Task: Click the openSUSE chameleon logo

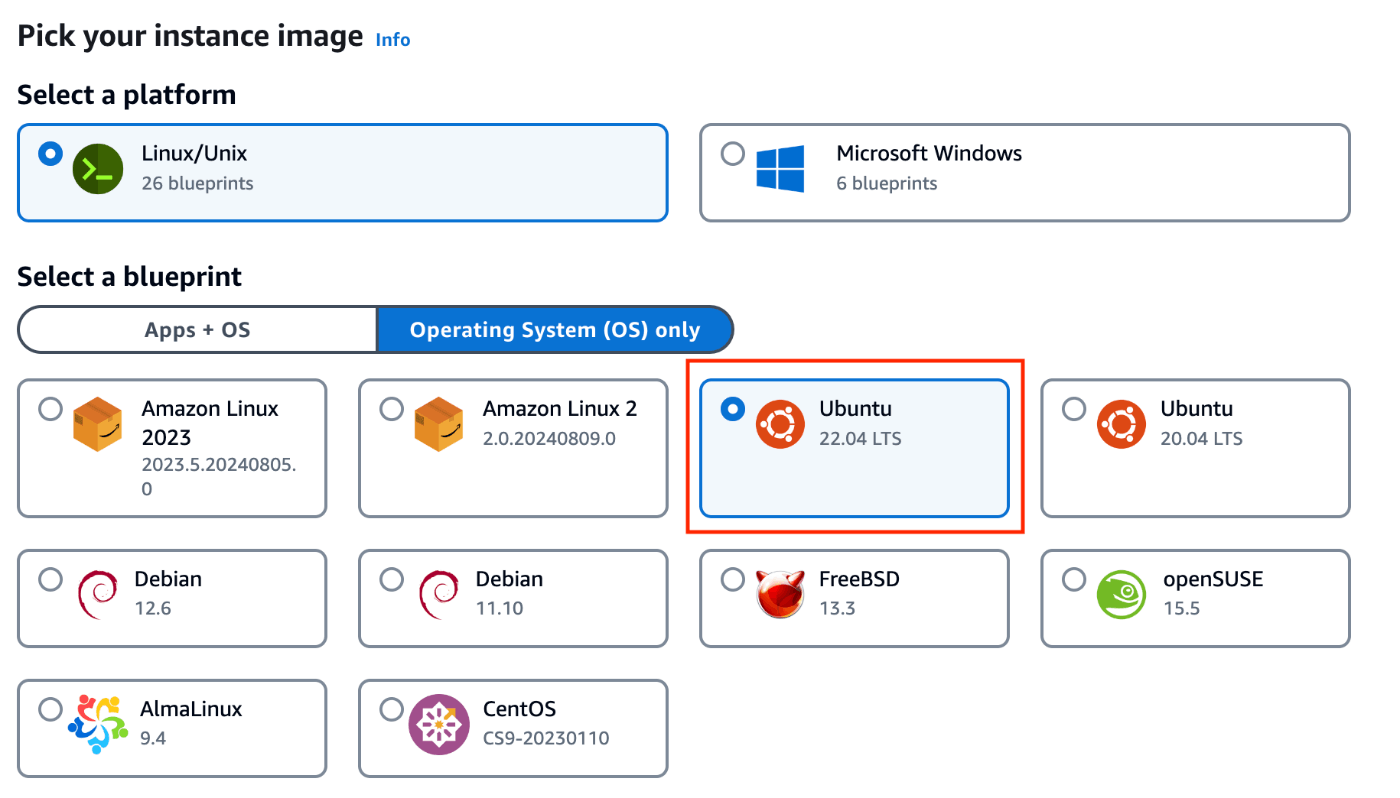Action: click(x=1121, y=595)
